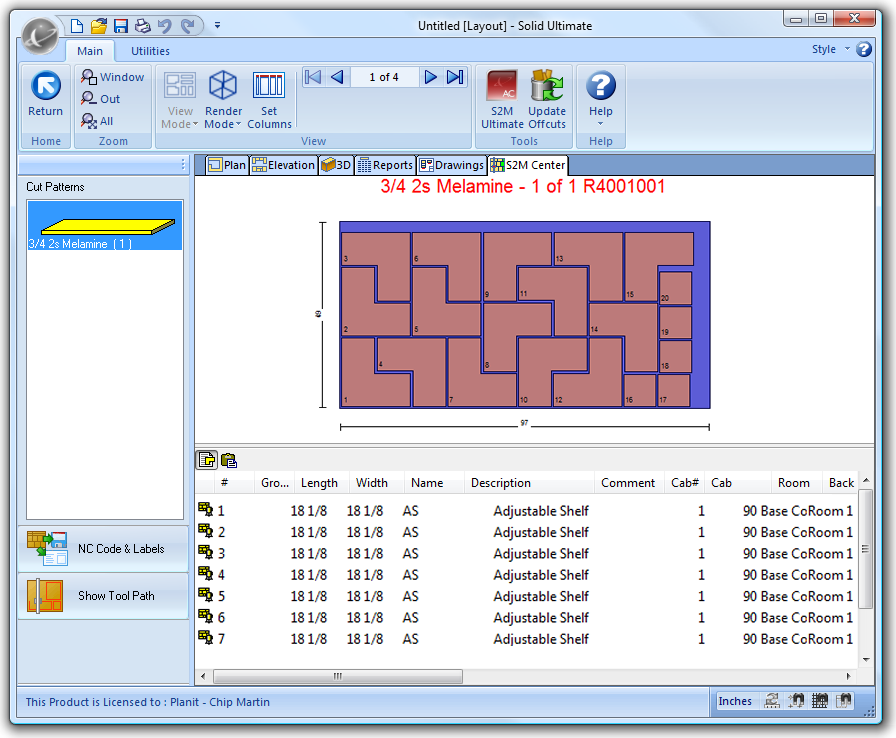Click the part icon in row 4
Image resolution: width=896 pixels, height=738 pixels.
click(x=205, y=573)
